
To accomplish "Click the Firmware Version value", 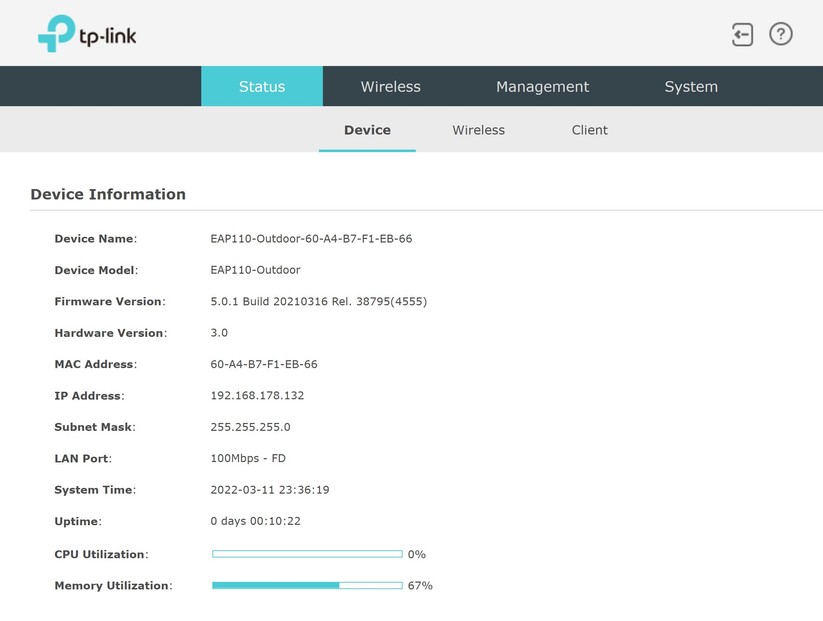I will tap(318, 301).
